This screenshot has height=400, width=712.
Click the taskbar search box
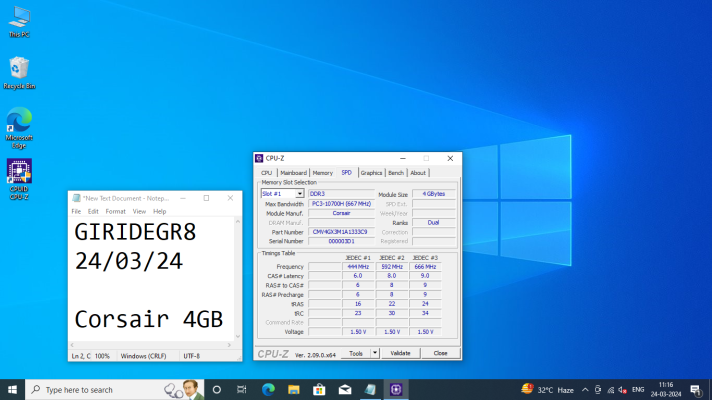point(114,390)
